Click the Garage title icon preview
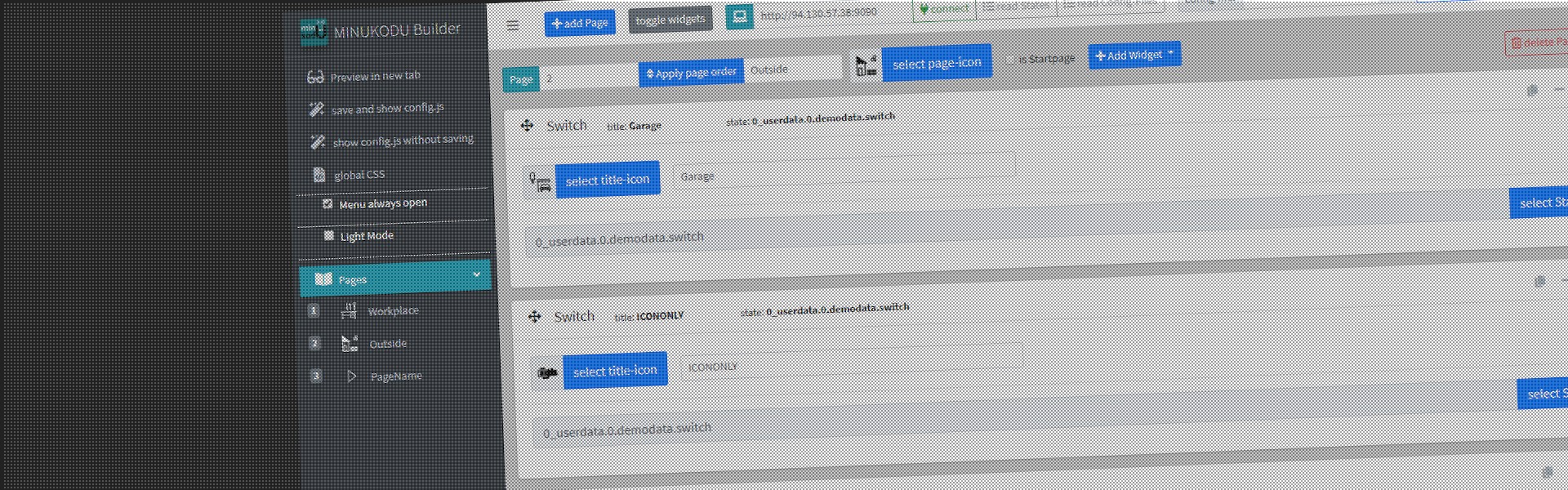Viewport: 1568px width, 490px height. (540, 183)
